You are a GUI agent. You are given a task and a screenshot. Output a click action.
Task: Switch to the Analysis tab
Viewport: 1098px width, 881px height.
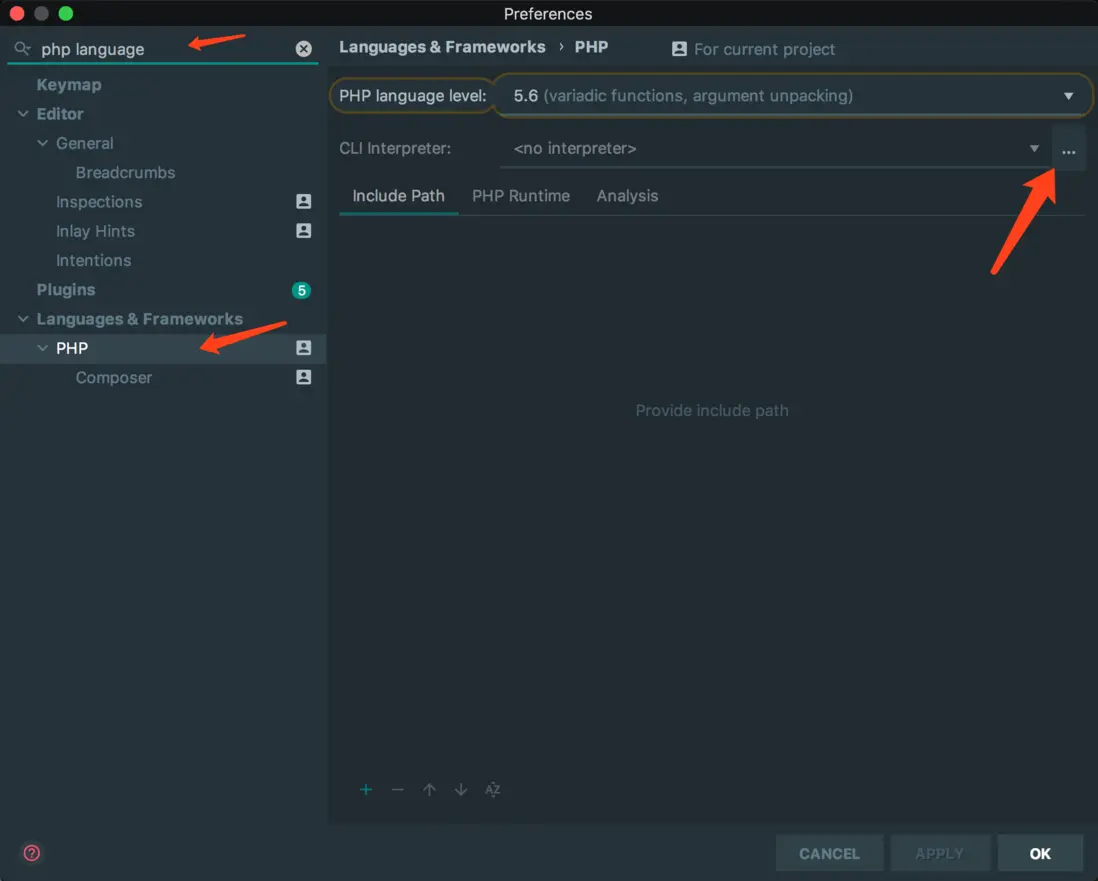click(627, 196)
